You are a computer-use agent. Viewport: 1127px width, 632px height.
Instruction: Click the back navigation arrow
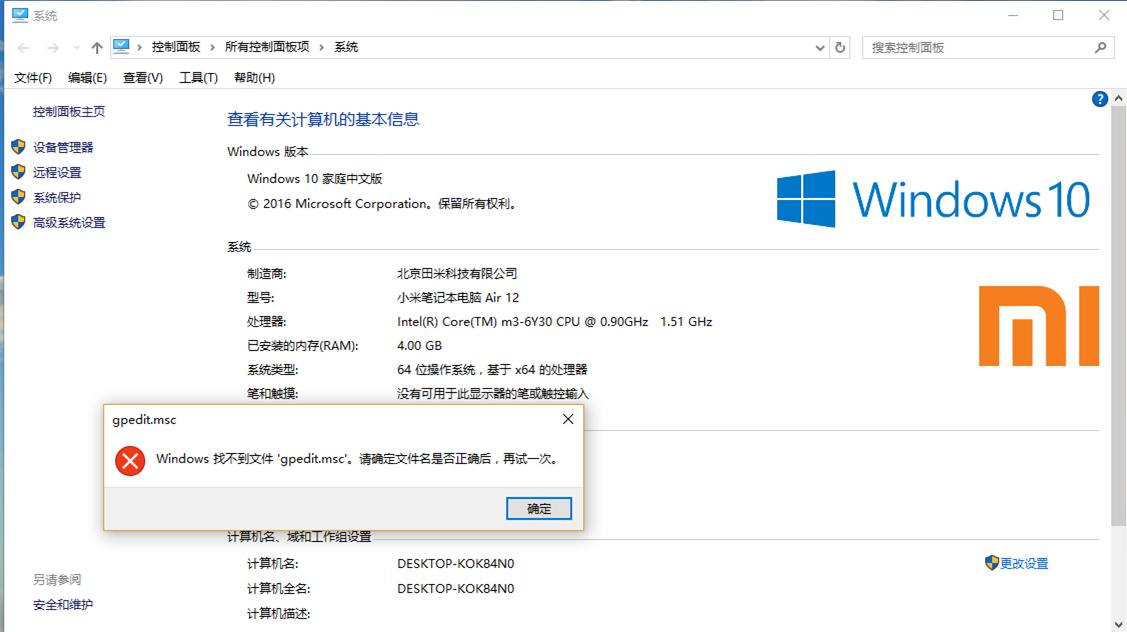(22, 46)
